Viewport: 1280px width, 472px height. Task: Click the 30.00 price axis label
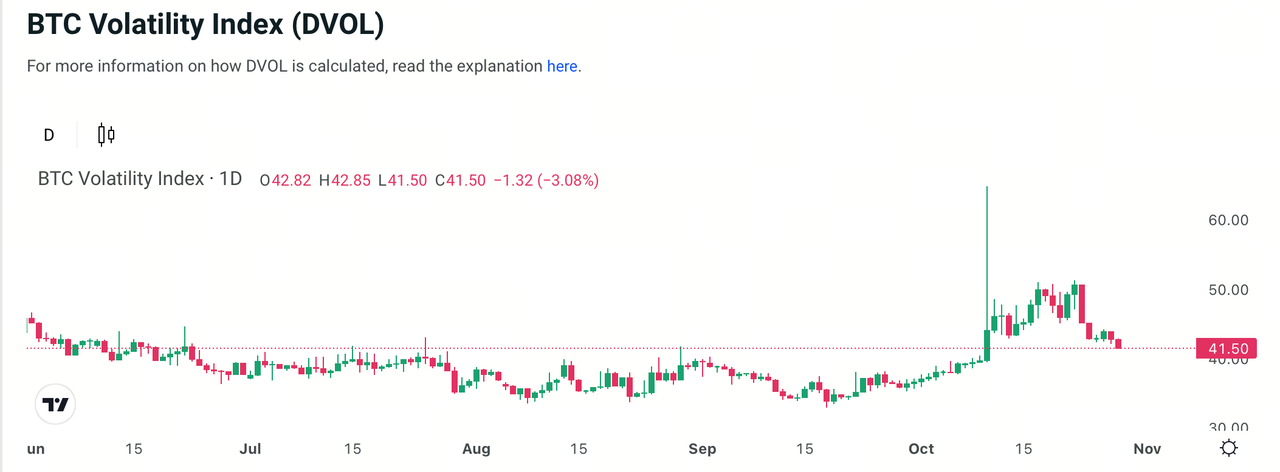pyautogui.click(x=1227, y=427)
